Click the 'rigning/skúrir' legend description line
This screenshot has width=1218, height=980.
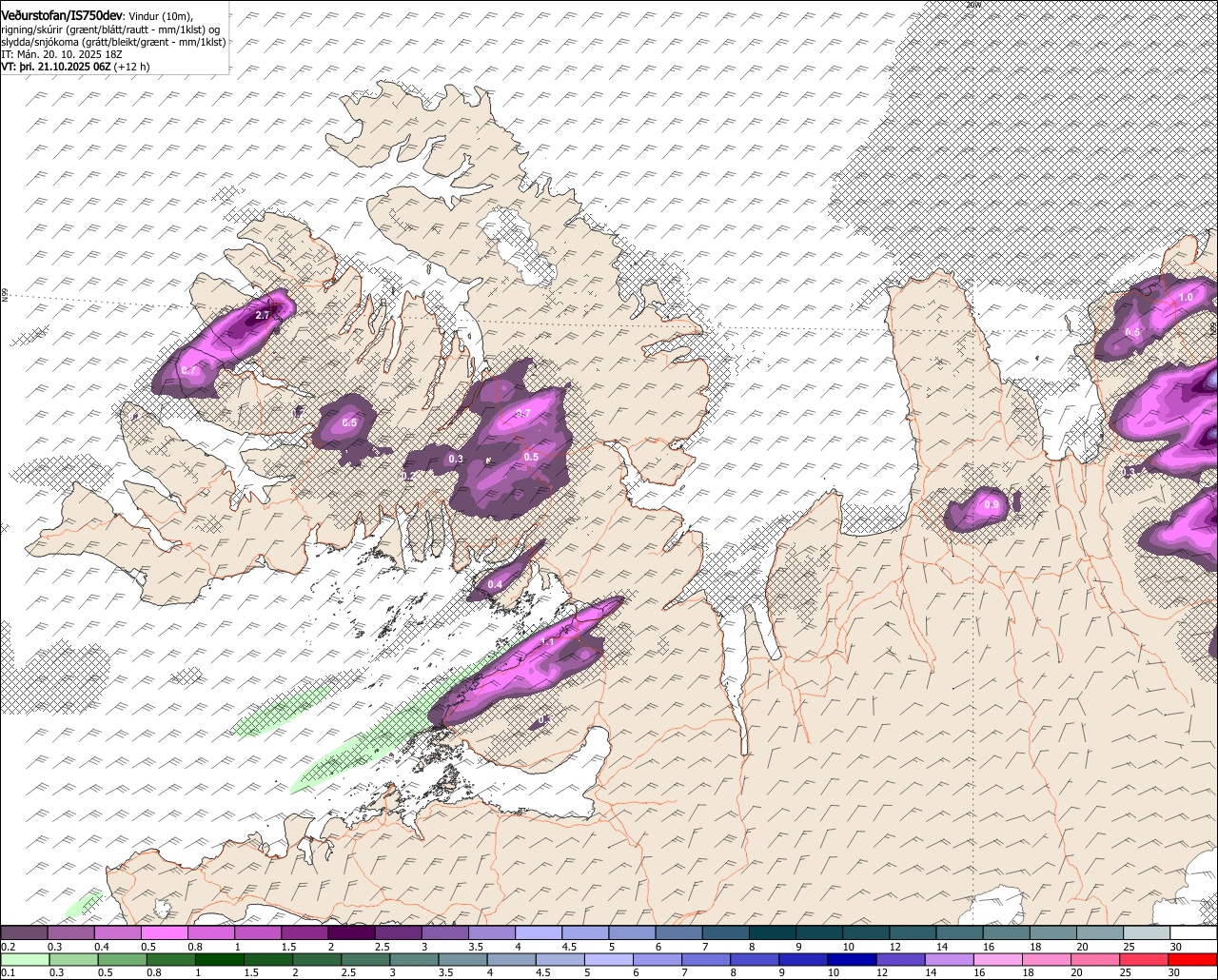tap(109, 29)
